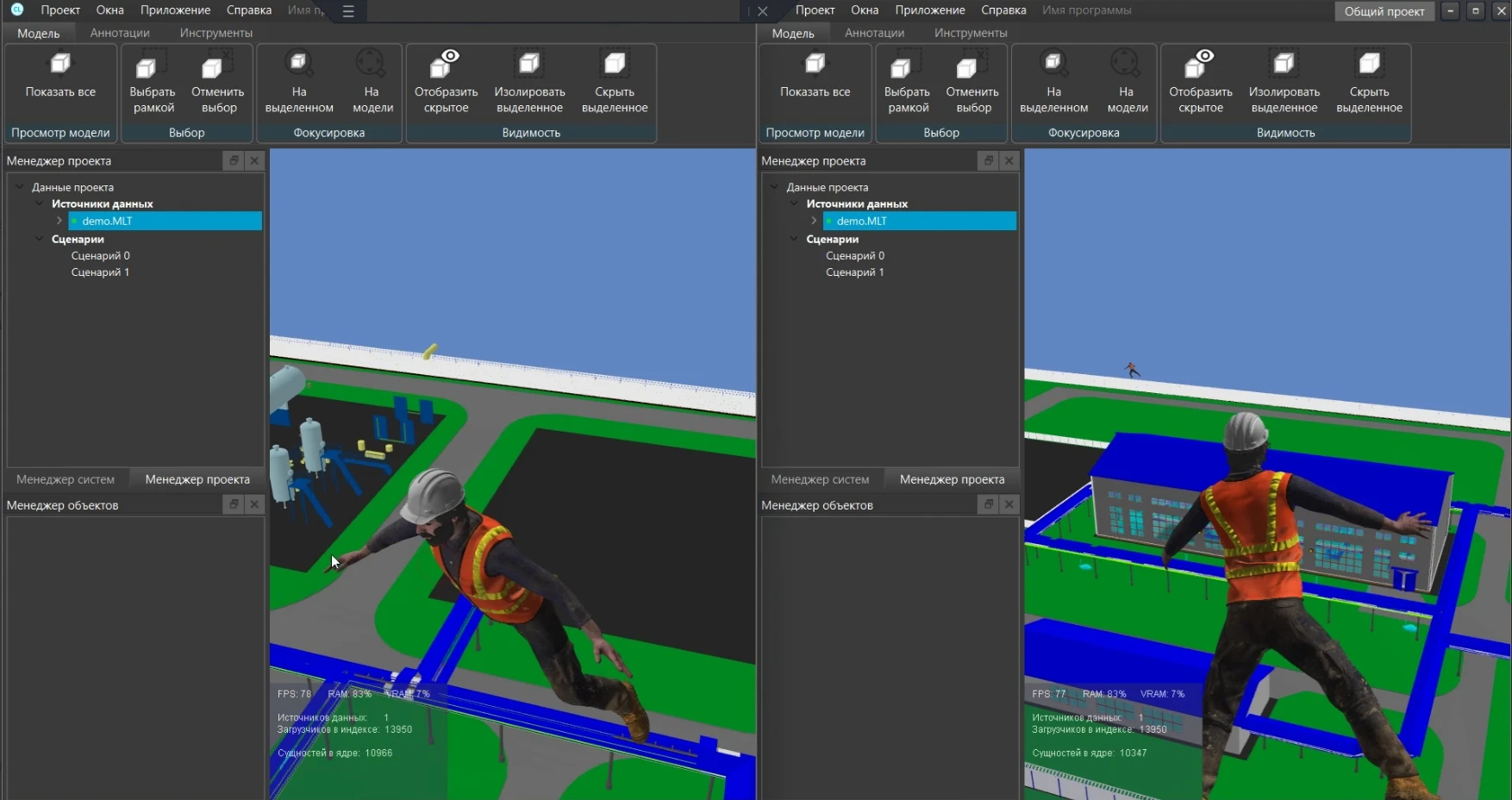Click 'Показать все' icon in left window
1512x800 pixels.
pyautogui.click(x=60, y=65)
